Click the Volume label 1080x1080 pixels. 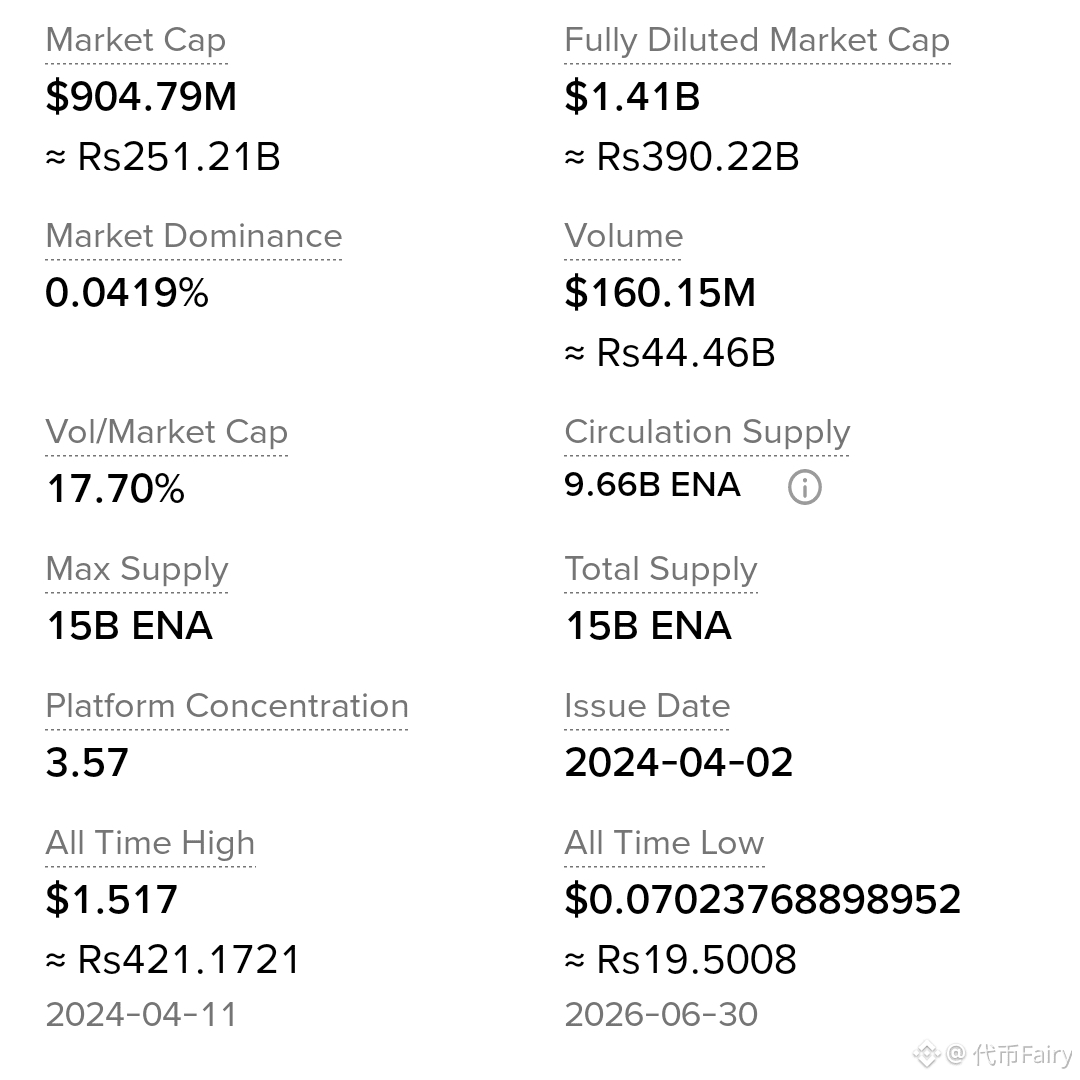pos(623,236)
